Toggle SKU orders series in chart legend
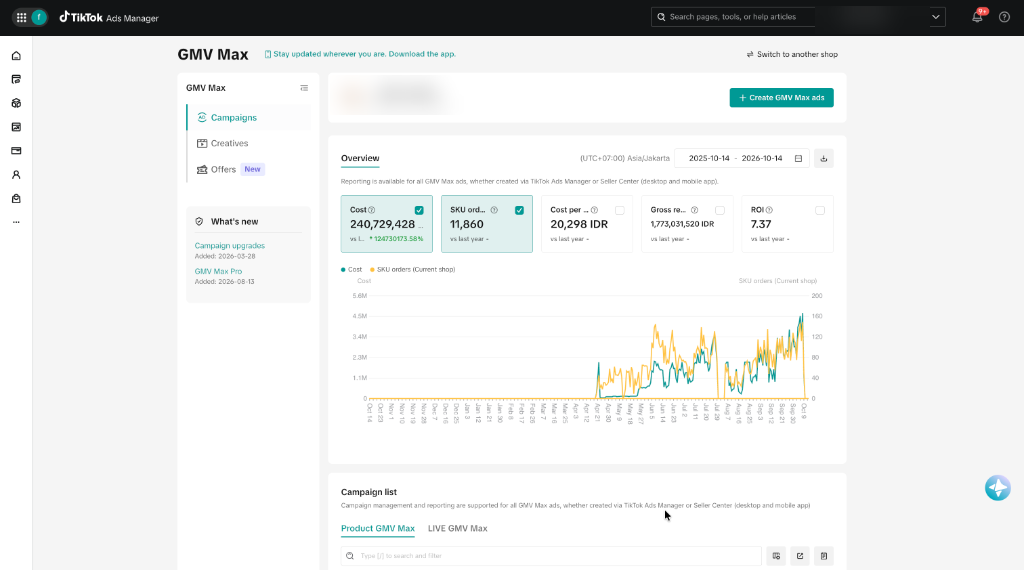The height and width of the screenshot is (570, 1024). pyautogui.click(x=412, y=270)
